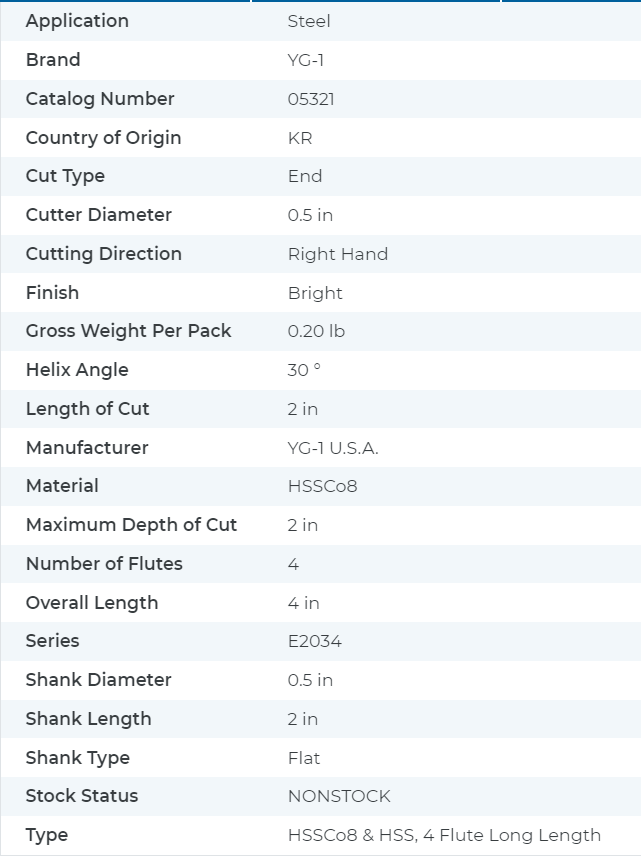The width and height of the screenshot is (641, 865).
Task: Select the Steel application value
Action: click(x=309, y=21)
